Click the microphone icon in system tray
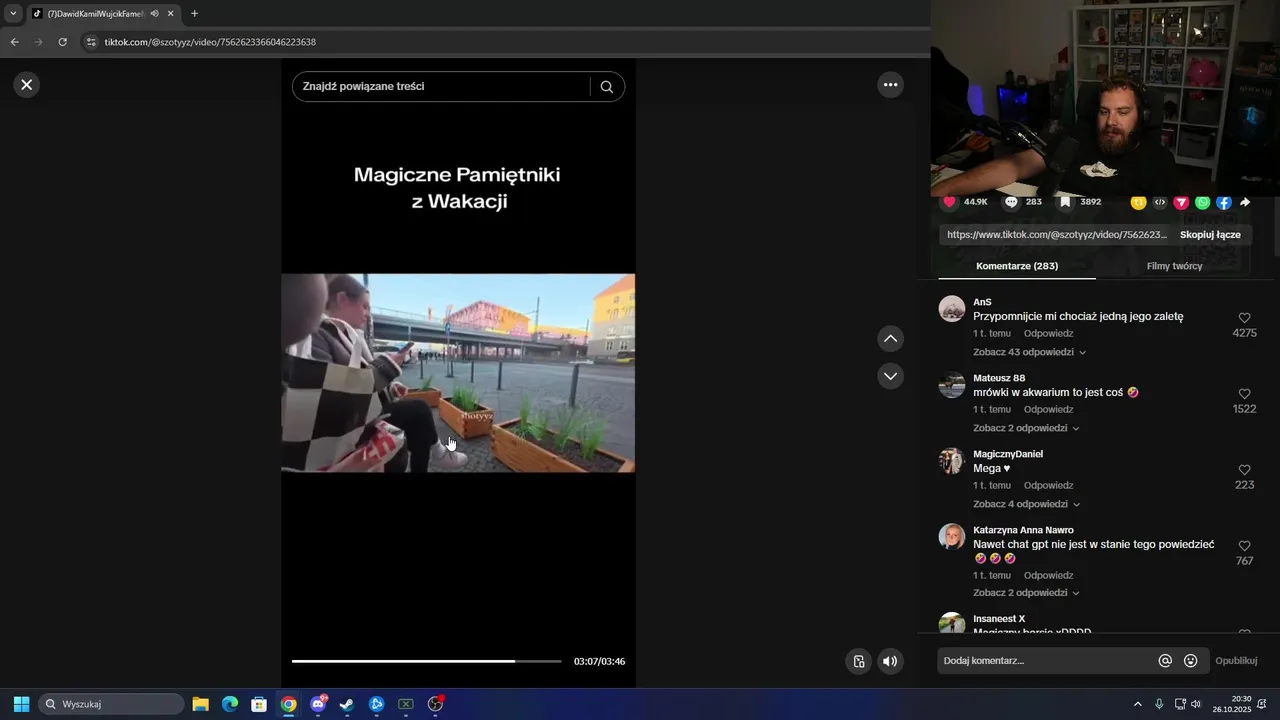The image size is (1280, 720). click(x=1159, y=704)
